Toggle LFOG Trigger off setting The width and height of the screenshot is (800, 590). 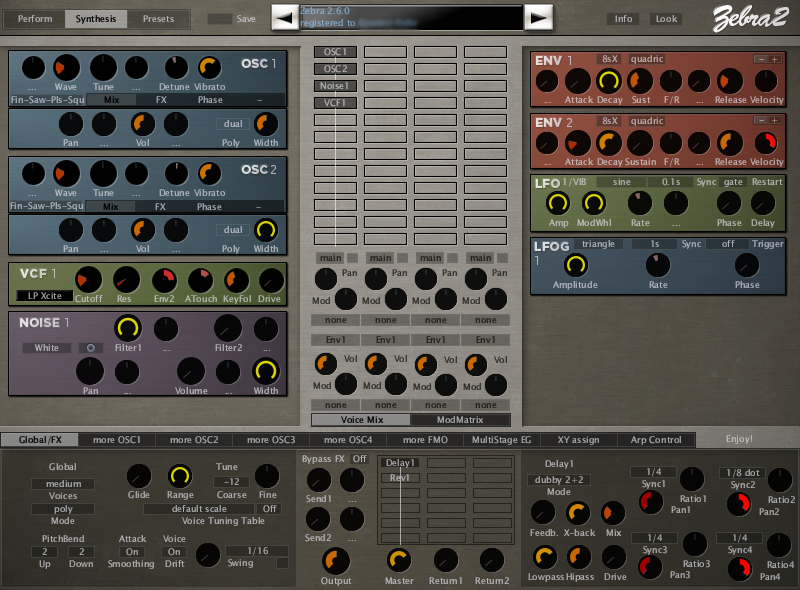(x=728, y=244)
